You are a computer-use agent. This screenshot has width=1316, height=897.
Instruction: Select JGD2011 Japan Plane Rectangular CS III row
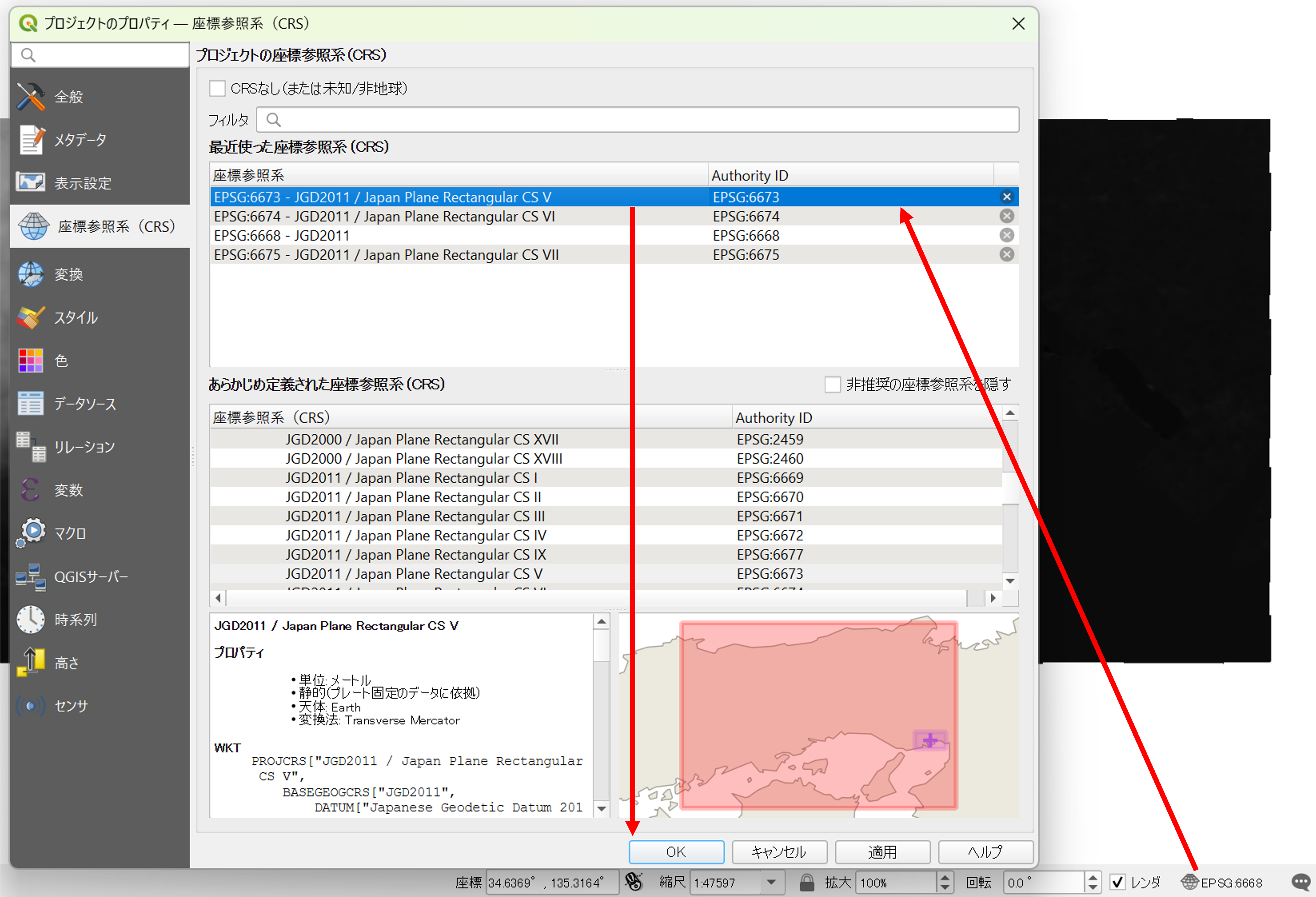pyautogui.click(x=415, y=516)
